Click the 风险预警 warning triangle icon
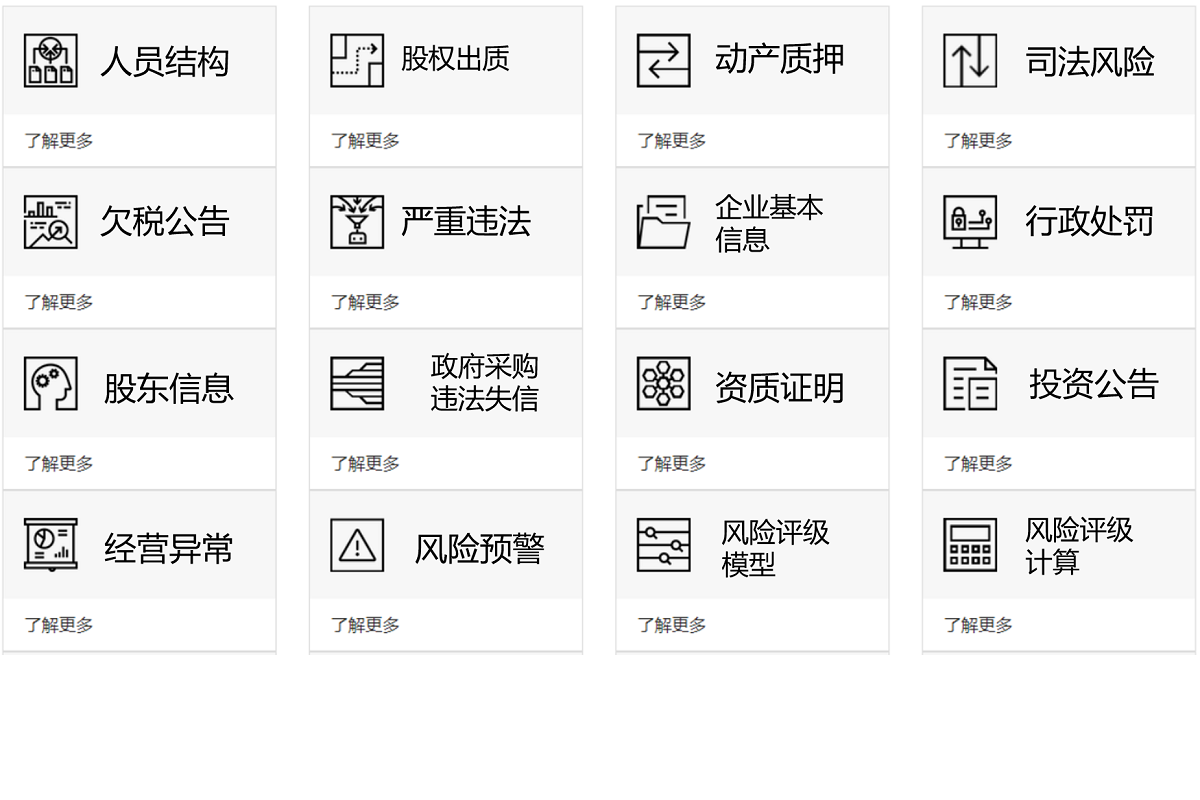Screen dimensions: 1200x800 356,545
